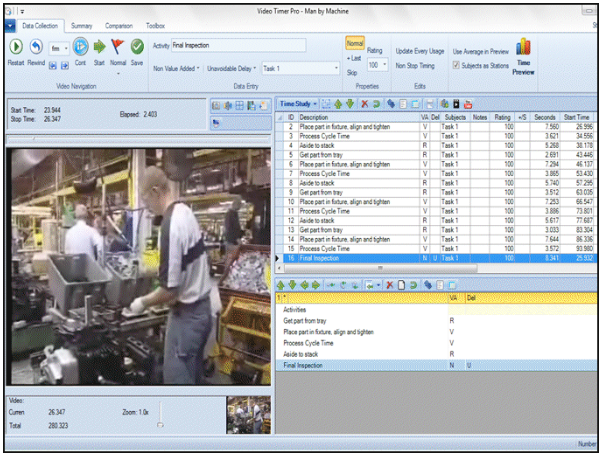Open the Non Value Added dropdown
Viewport: 611px width, 460px height.
[176, 68]
